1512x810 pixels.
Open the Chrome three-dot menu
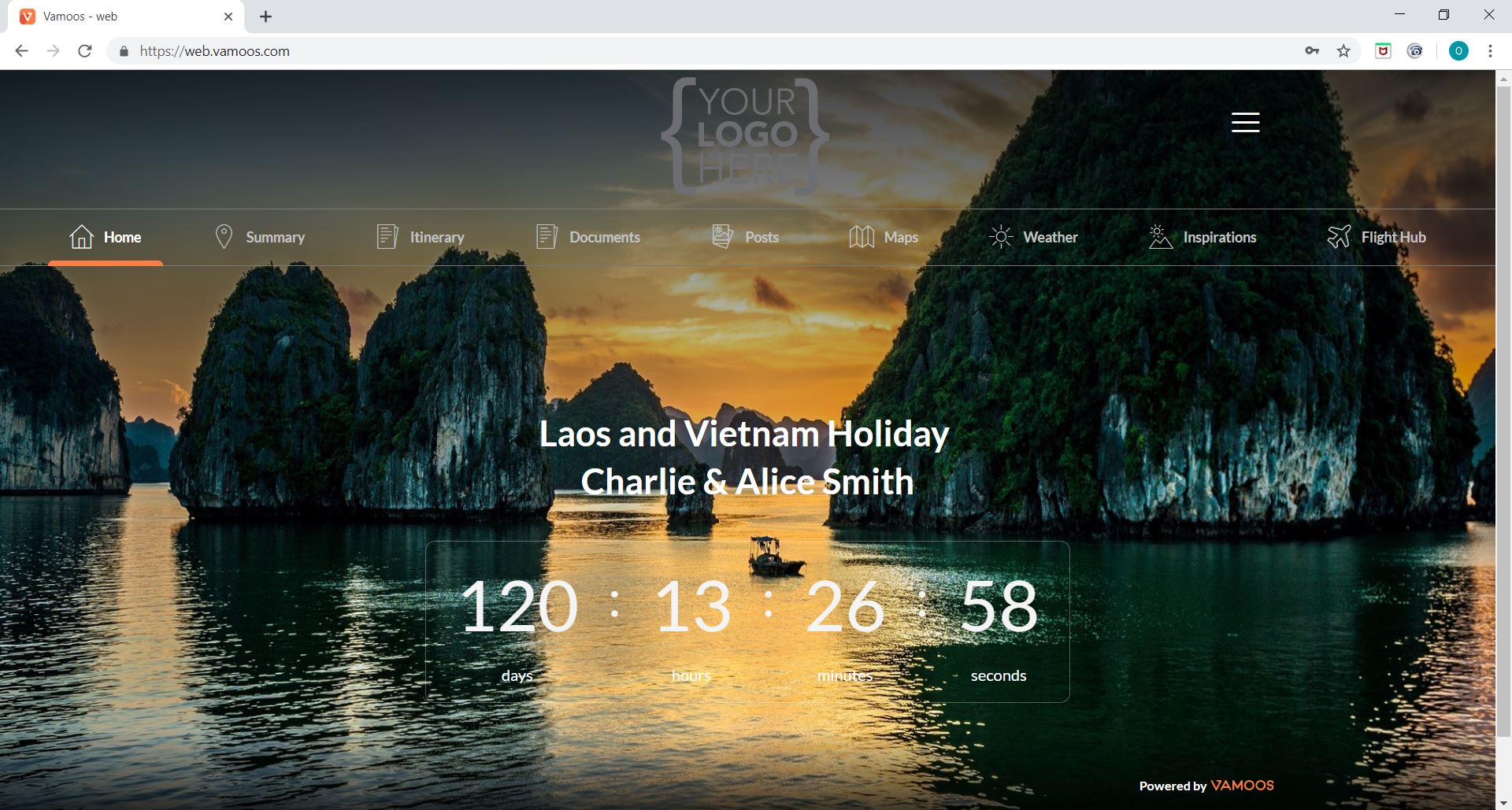pos(1490,51)
